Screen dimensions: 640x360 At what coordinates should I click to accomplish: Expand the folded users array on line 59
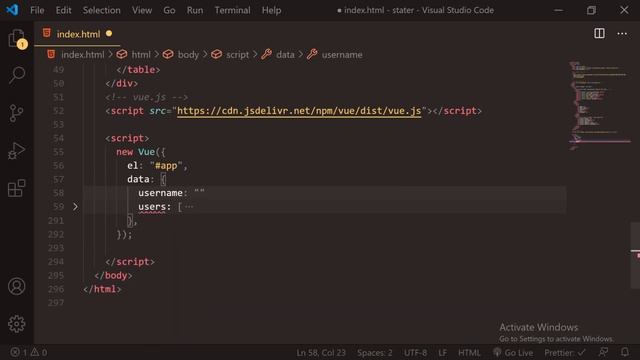click(x=75, y=207)
